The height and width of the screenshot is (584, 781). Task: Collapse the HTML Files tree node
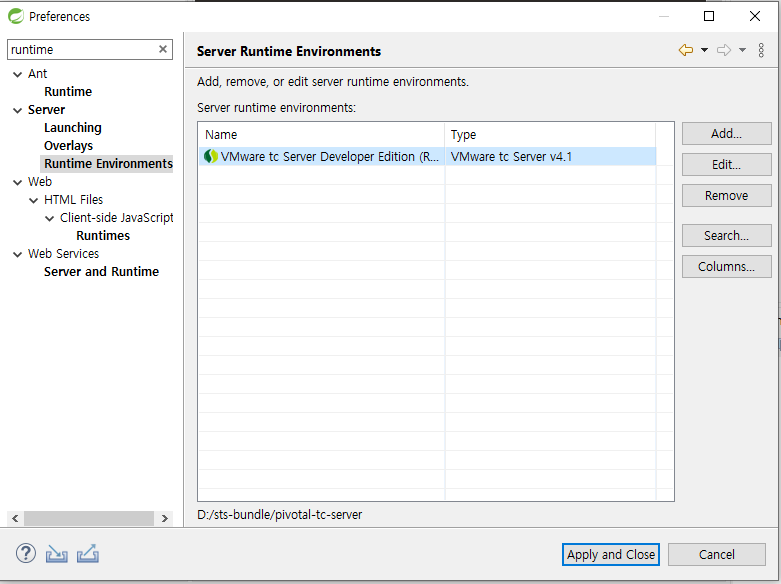(x=33, y=200)
